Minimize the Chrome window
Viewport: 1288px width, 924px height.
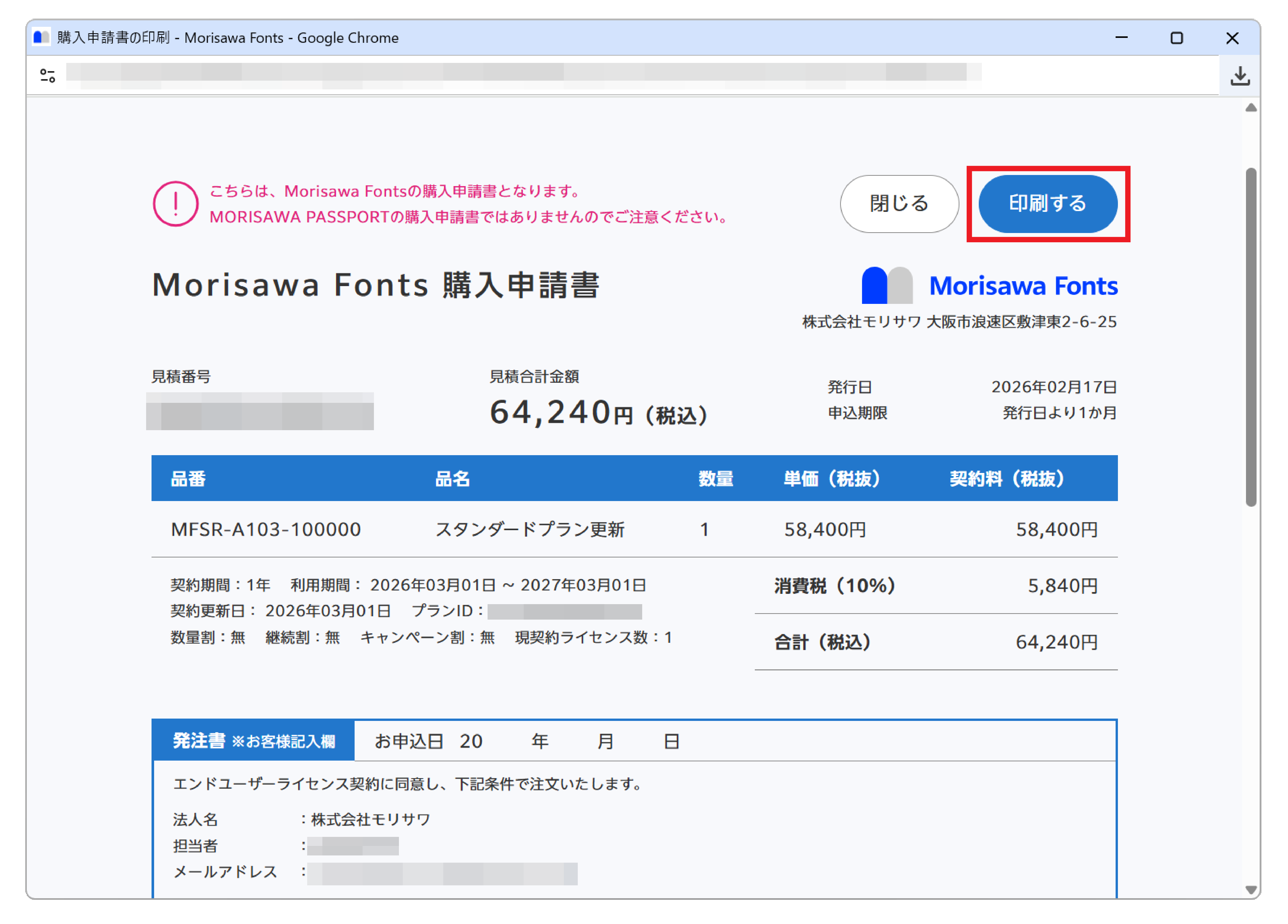(x=1121, y=37)
